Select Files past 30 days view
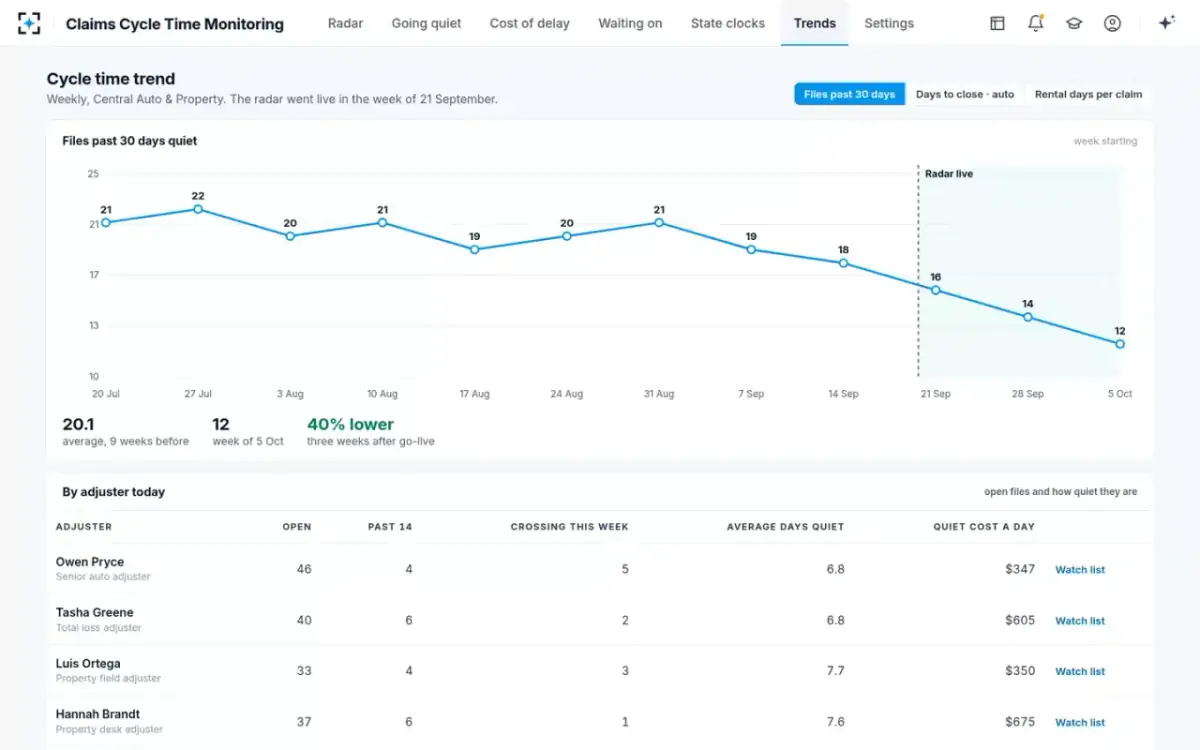1200x750 pixels. coord(849,94)
